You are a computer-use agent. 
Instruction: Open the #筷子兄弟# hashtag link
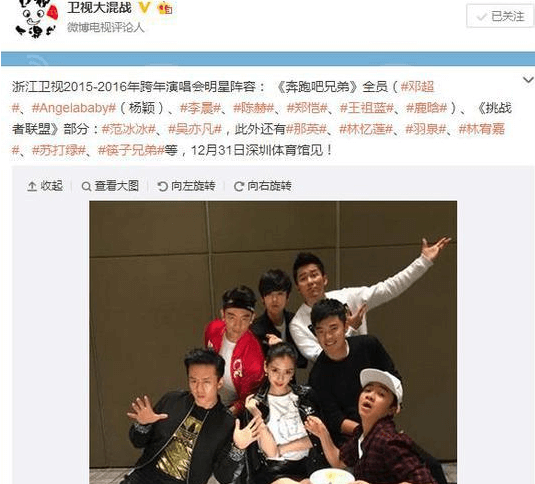[x=131, y=150]
